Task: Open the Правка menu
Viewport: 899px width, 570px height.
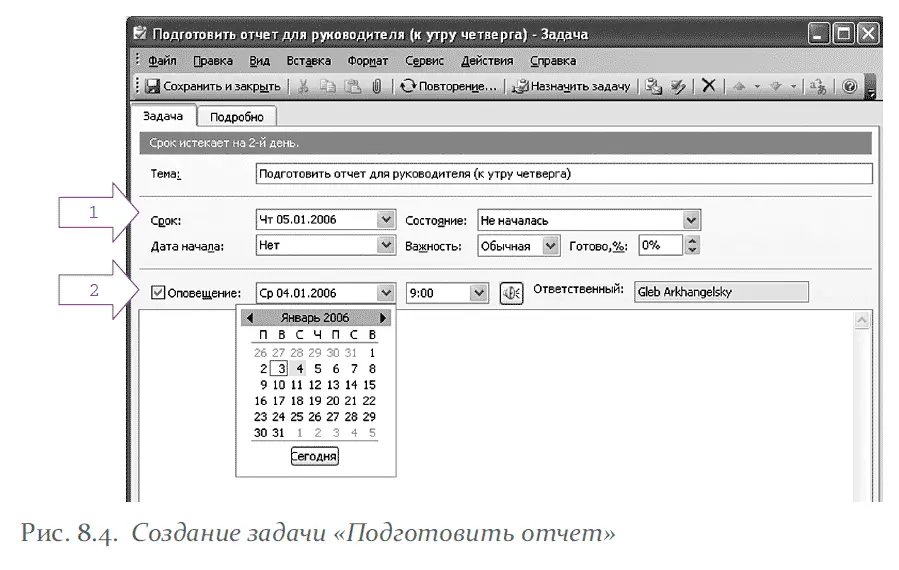Action: 213,60
